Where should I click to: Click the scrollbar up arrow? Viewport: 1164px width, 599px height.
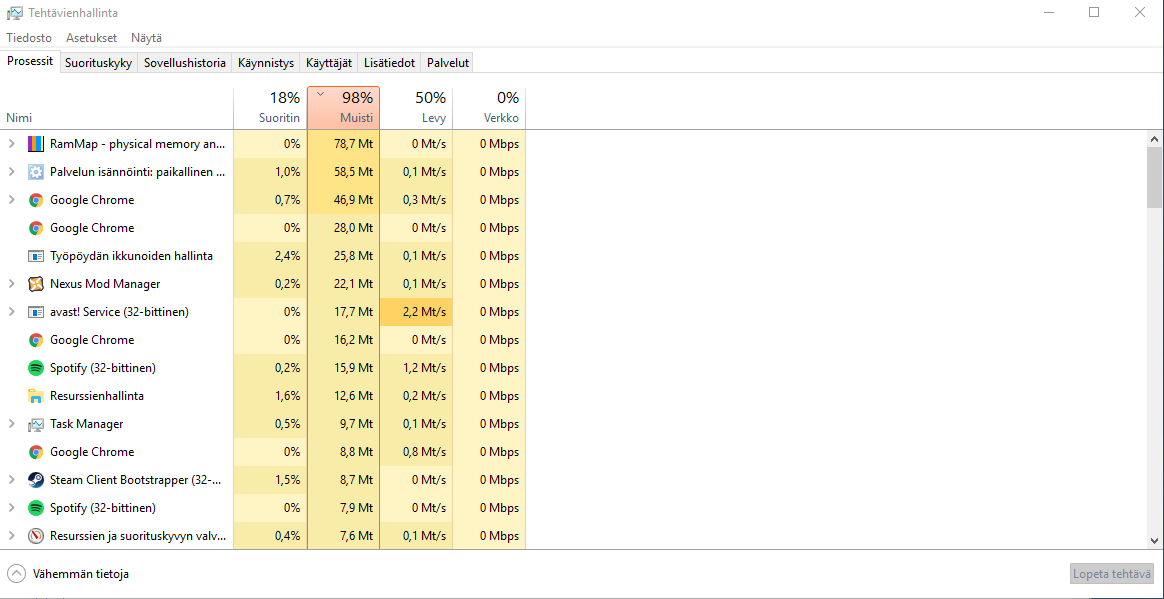[1154, 139]
